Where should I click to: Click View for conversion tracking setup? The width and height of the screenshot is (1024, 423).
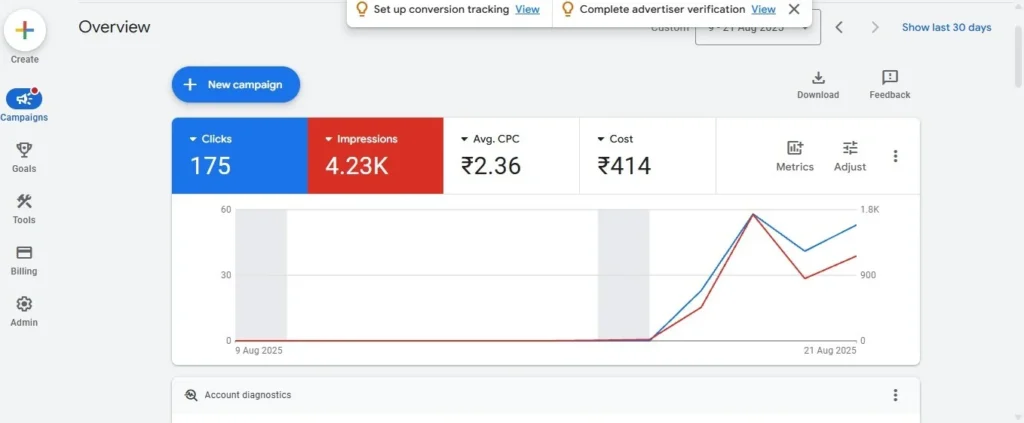[527, 9]
